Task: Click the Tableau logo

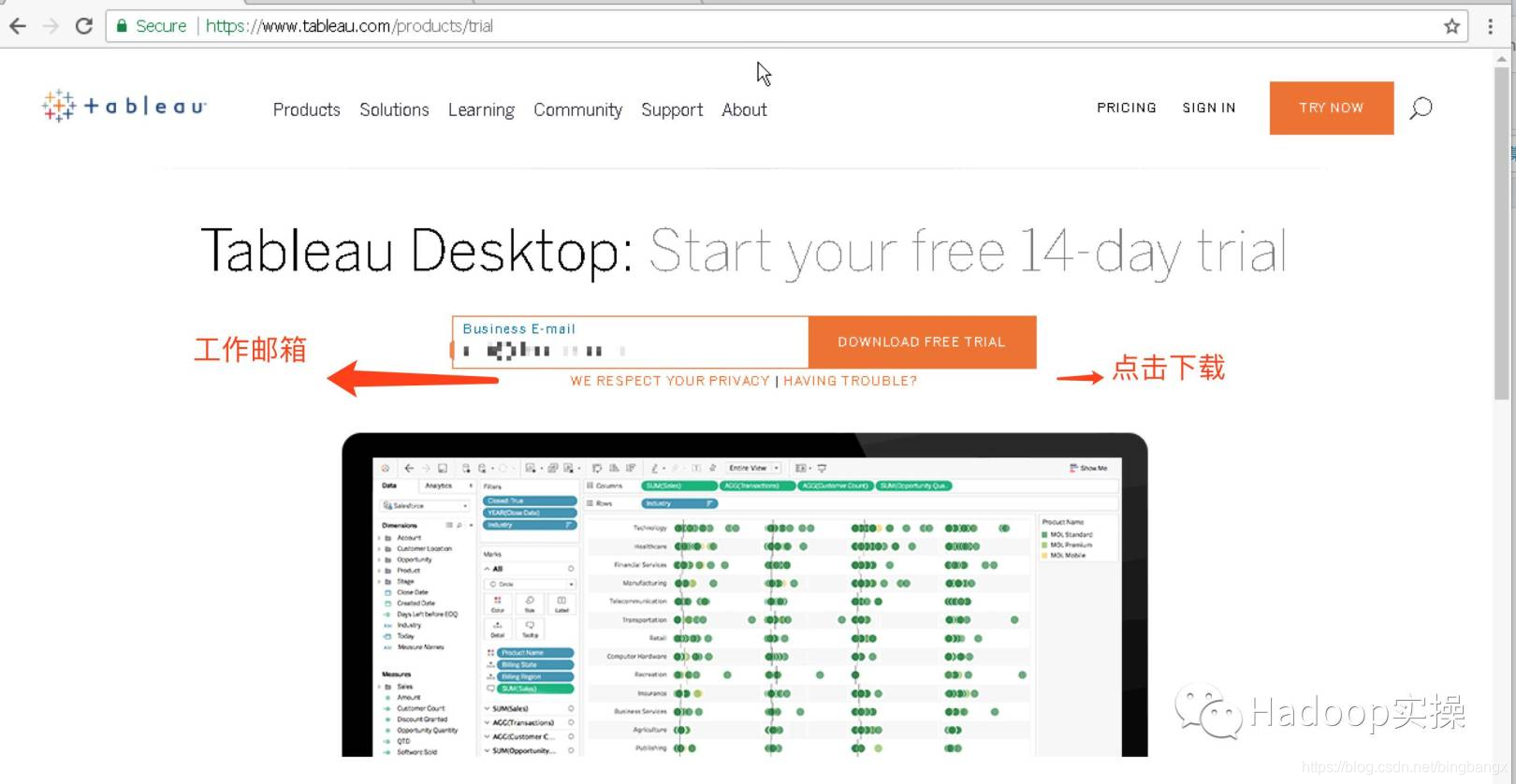Action: pos(124,106)
